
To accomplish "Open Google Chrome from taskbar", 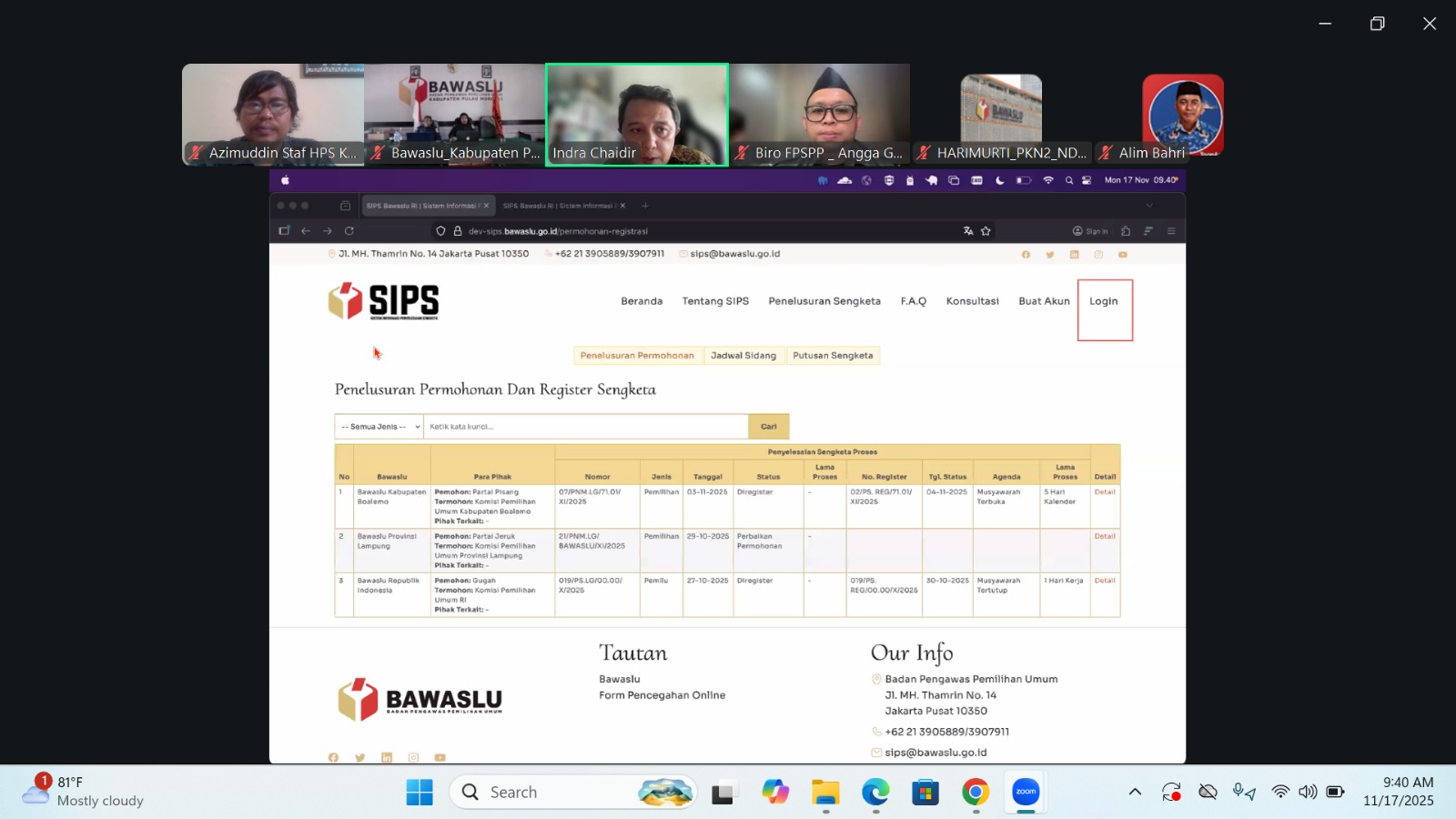I will tap(976, 793).
